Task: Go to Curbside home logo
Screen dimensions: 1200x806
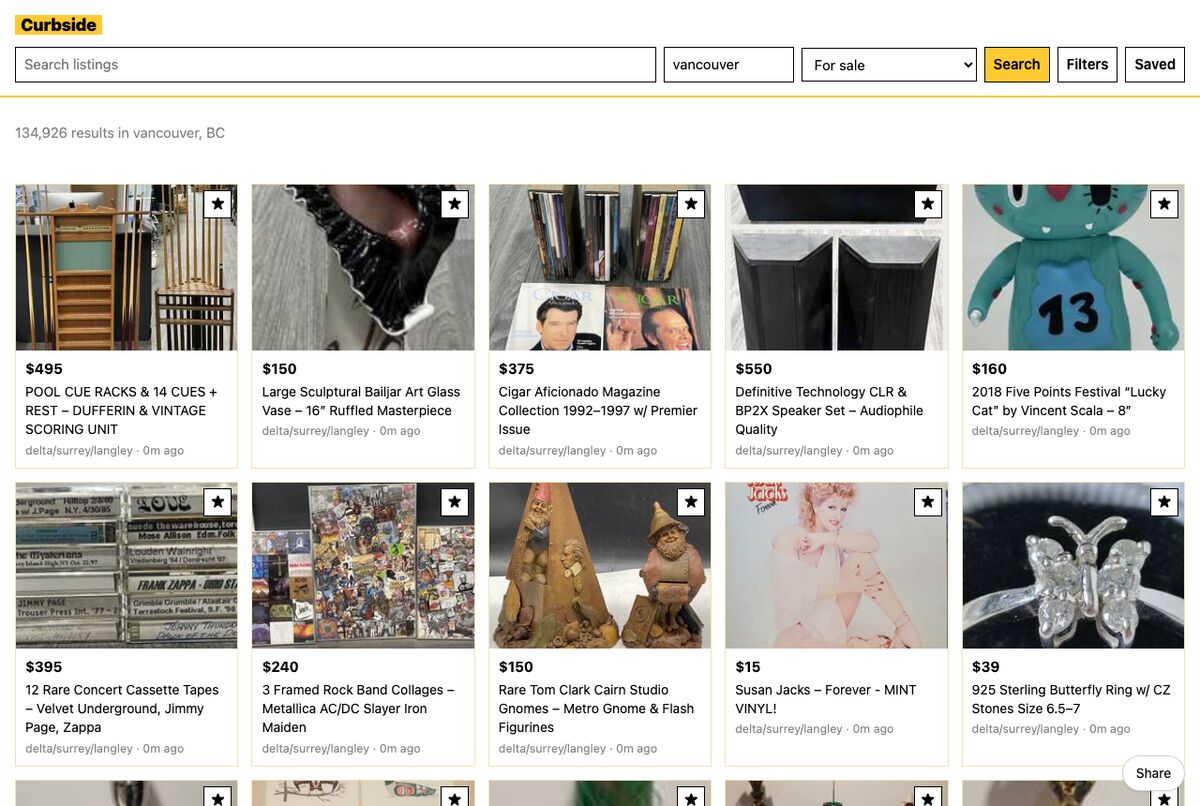Action: click(59, 25)
